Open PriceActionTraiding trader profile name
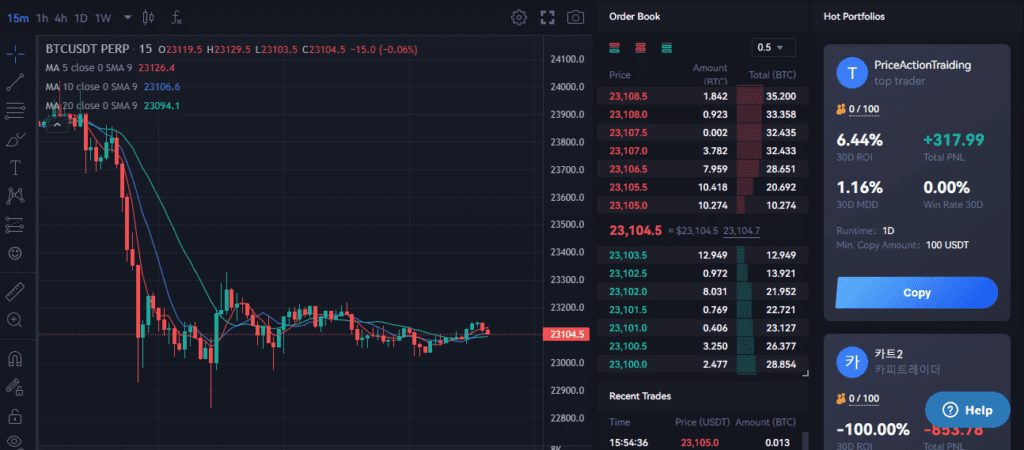 922,65
